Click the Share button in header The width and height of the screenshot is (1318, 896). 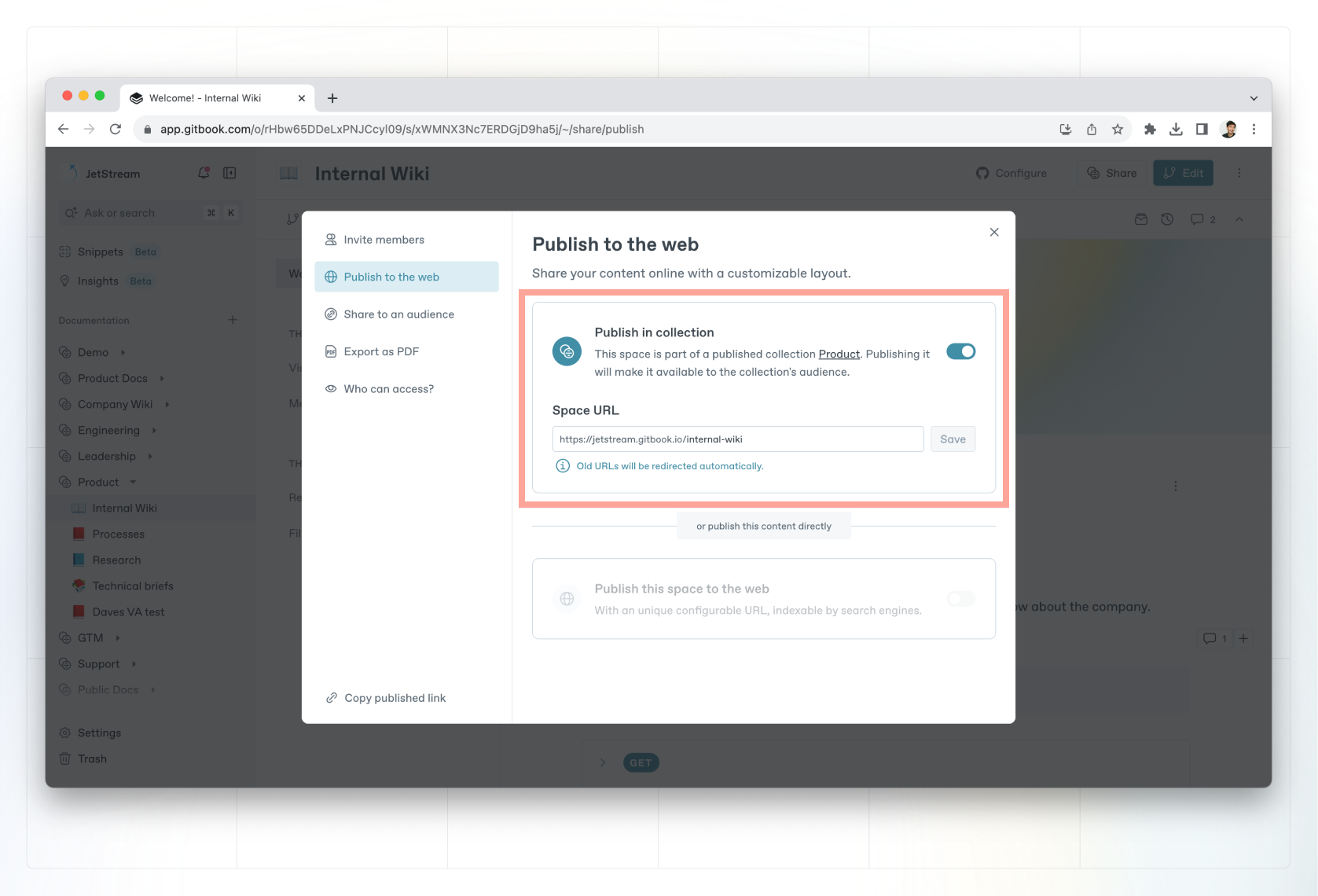[1112, 173]
